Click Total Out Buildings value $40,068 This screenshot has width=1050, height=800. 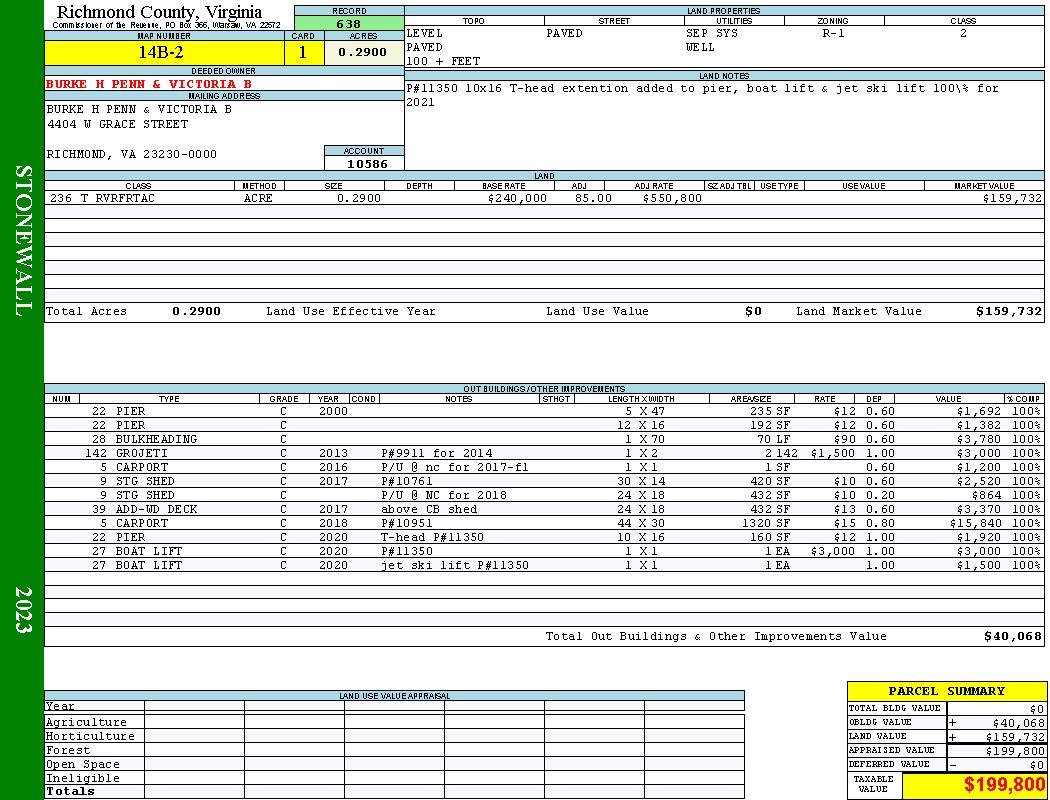1013,637
